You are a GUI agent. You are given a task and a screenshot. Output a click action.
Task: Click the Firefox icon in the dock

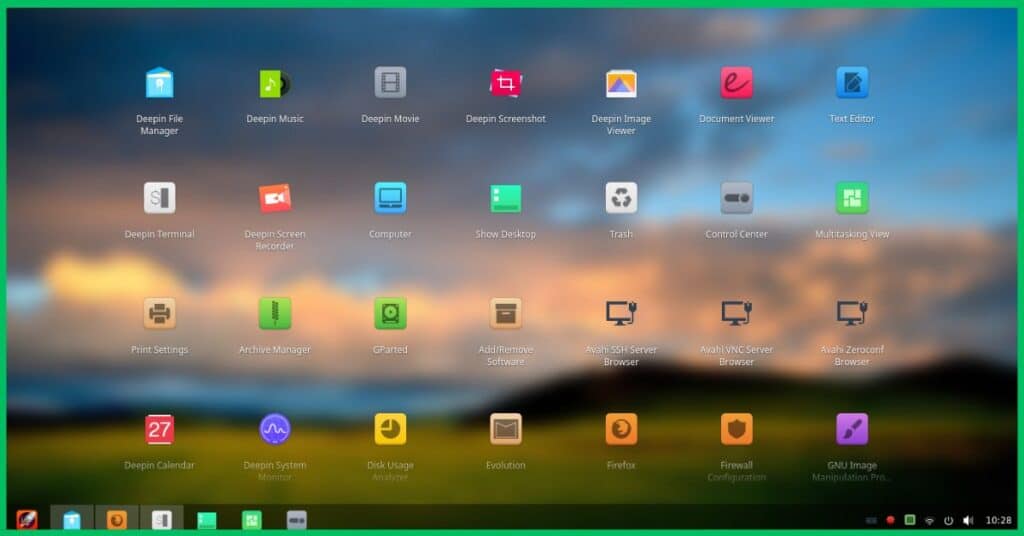[x=117, y=520]
